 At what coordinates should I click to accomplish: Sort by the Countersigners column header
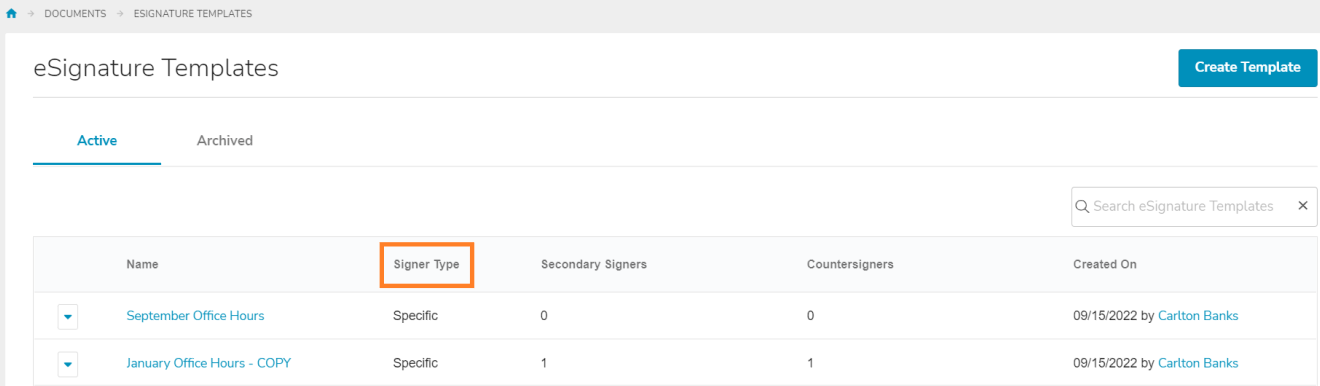[850, 265]
